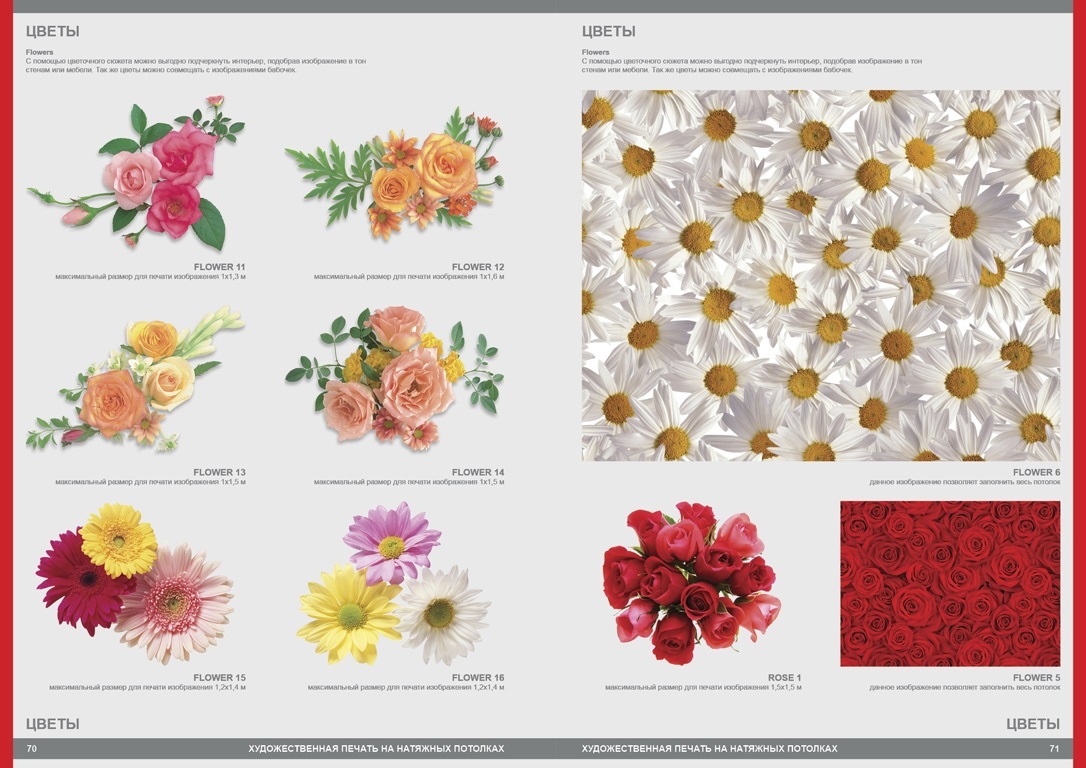1086x768 pixels.
Task: Click page number 71 in footer
Action: [1053, 748]
